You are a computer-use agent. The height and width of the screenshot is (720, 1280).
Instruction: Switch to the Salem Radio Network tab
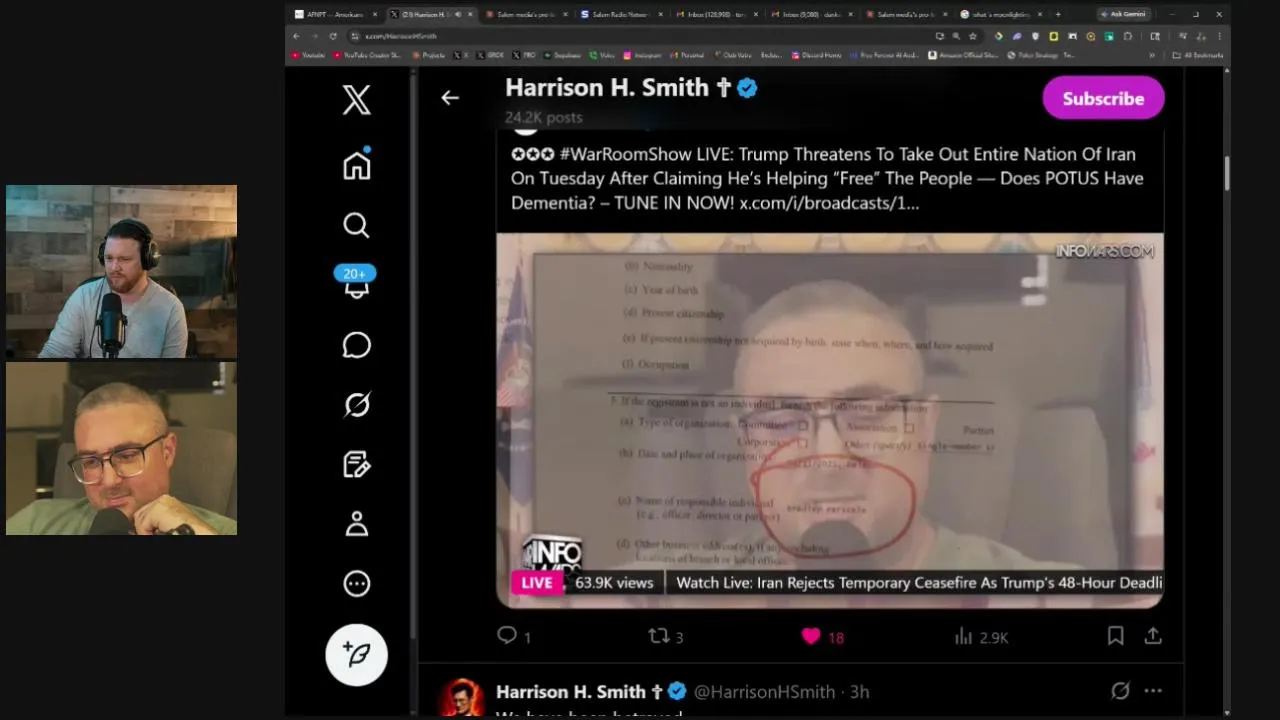coord(623,14)
